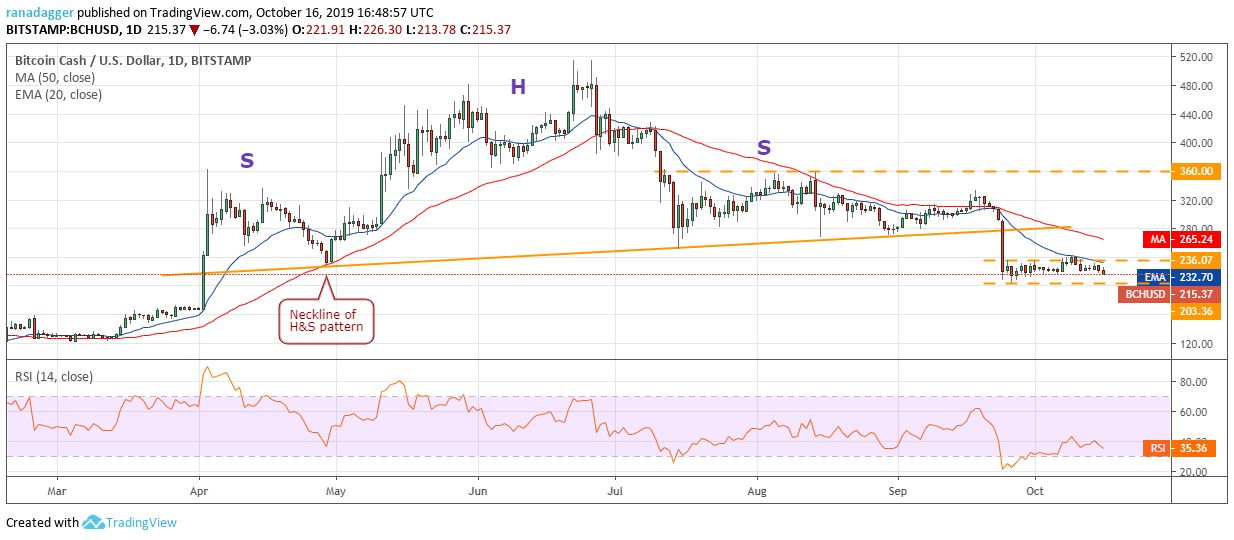Click the RSI (14, close) indicator legend

[x=53, y=379]
